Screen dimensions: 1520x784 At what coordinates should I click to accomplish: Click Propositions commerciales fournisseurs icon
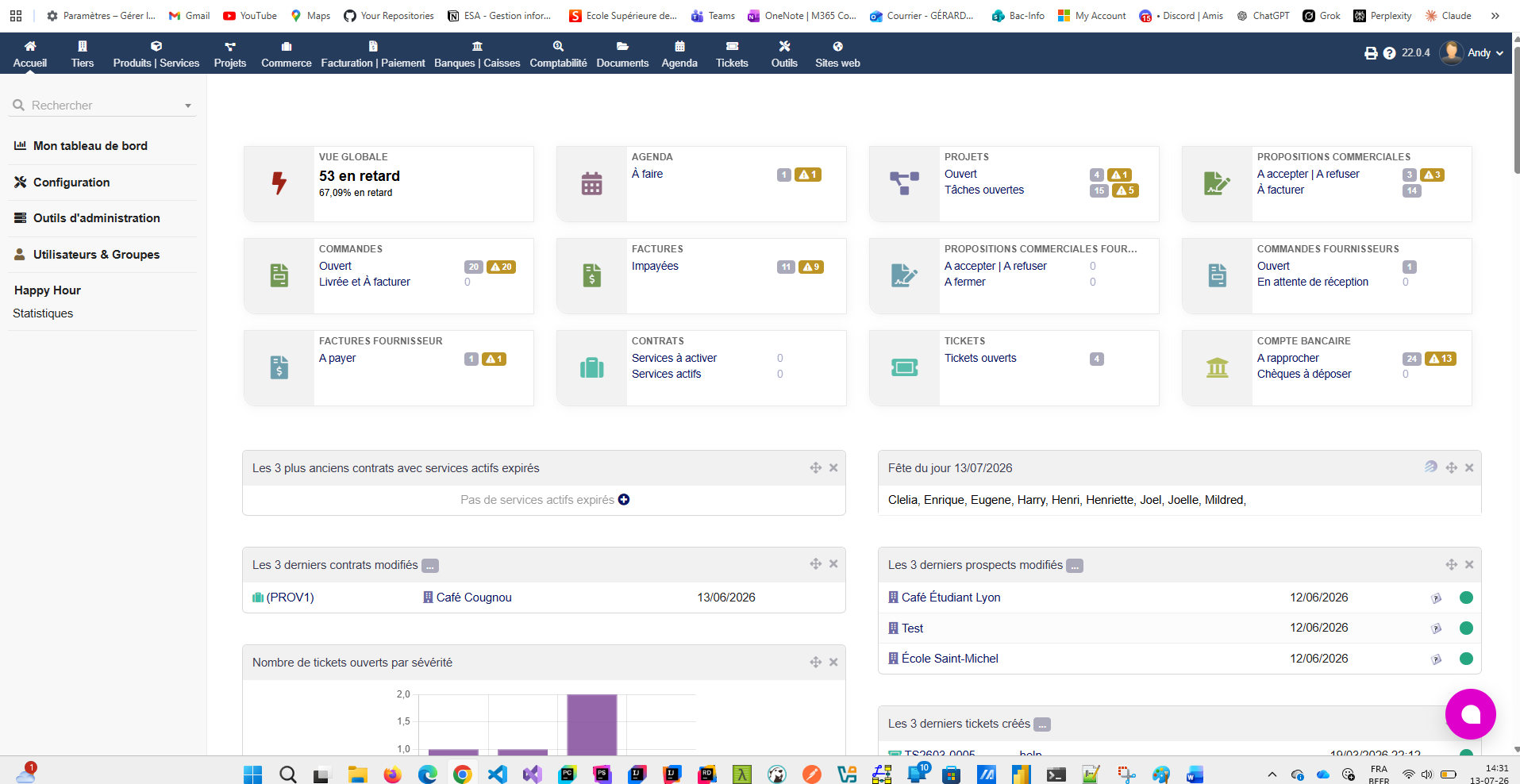point(904,275)
